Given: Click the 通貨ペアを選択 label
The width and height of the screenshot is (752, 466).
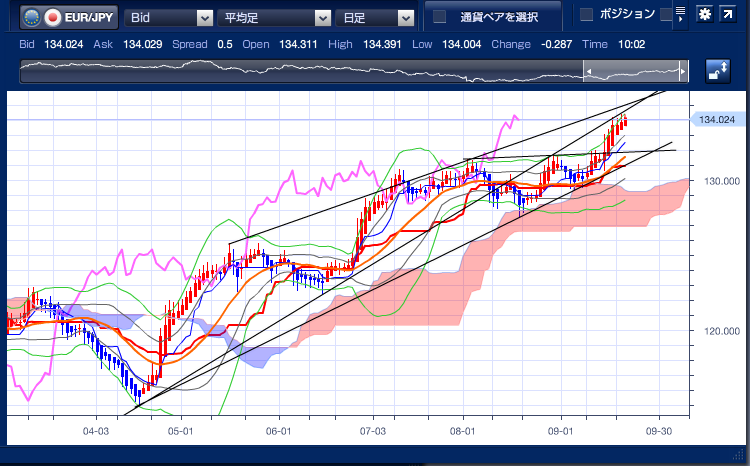Looking at the screenshot, I should click(x=499, y=17).
